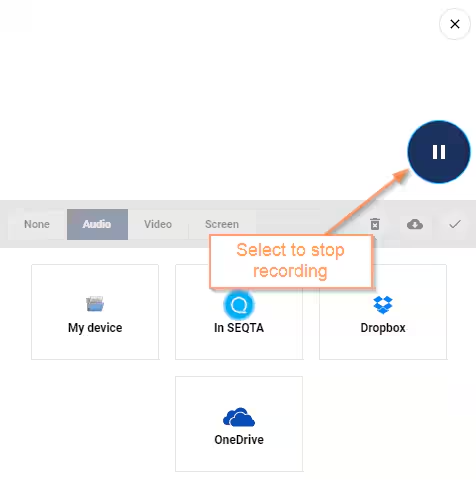476x485 pixels.
Task: Switch to the Audio recording mode
Action: 97,224
